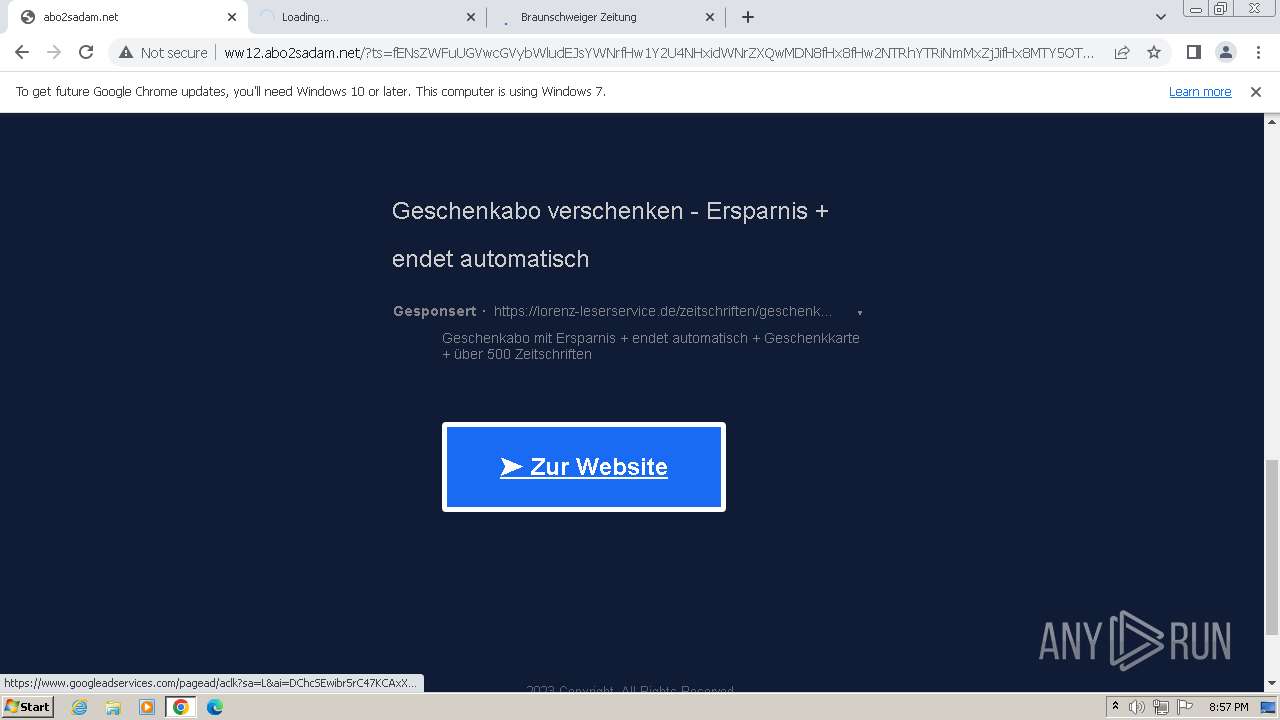The width and height of the screenshot is (1280, 720).
Task: Switch to Braunschweiger Zeitung tab
Action: (606, 17)
